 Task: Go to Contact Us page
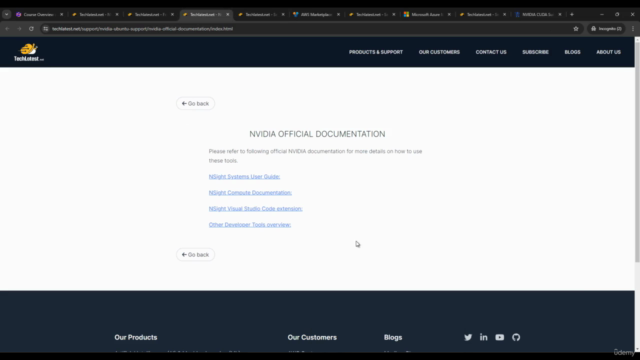coord(491,52)
